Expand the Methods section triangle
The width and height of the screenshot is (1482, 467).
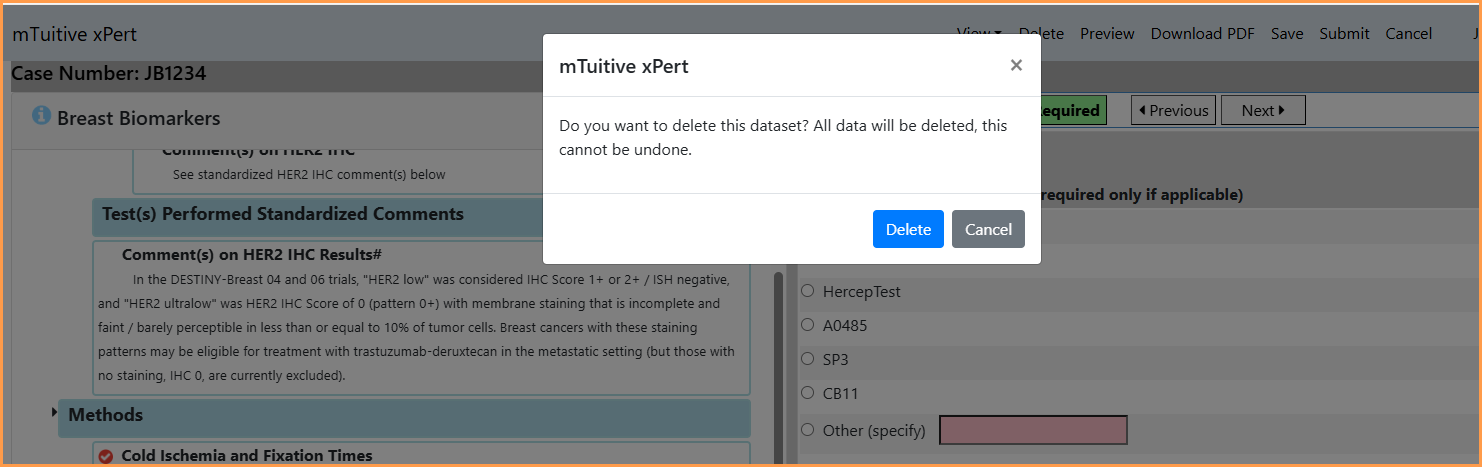(54, 412)
